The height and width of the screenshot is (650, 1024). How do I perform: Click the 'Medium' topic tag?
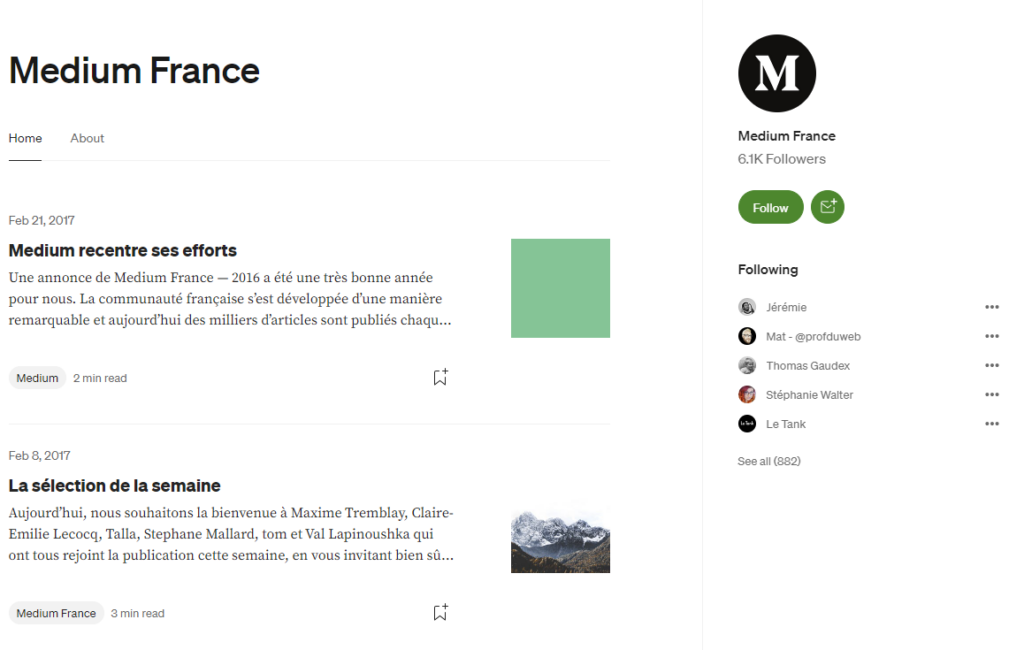[x=37, y=378]
